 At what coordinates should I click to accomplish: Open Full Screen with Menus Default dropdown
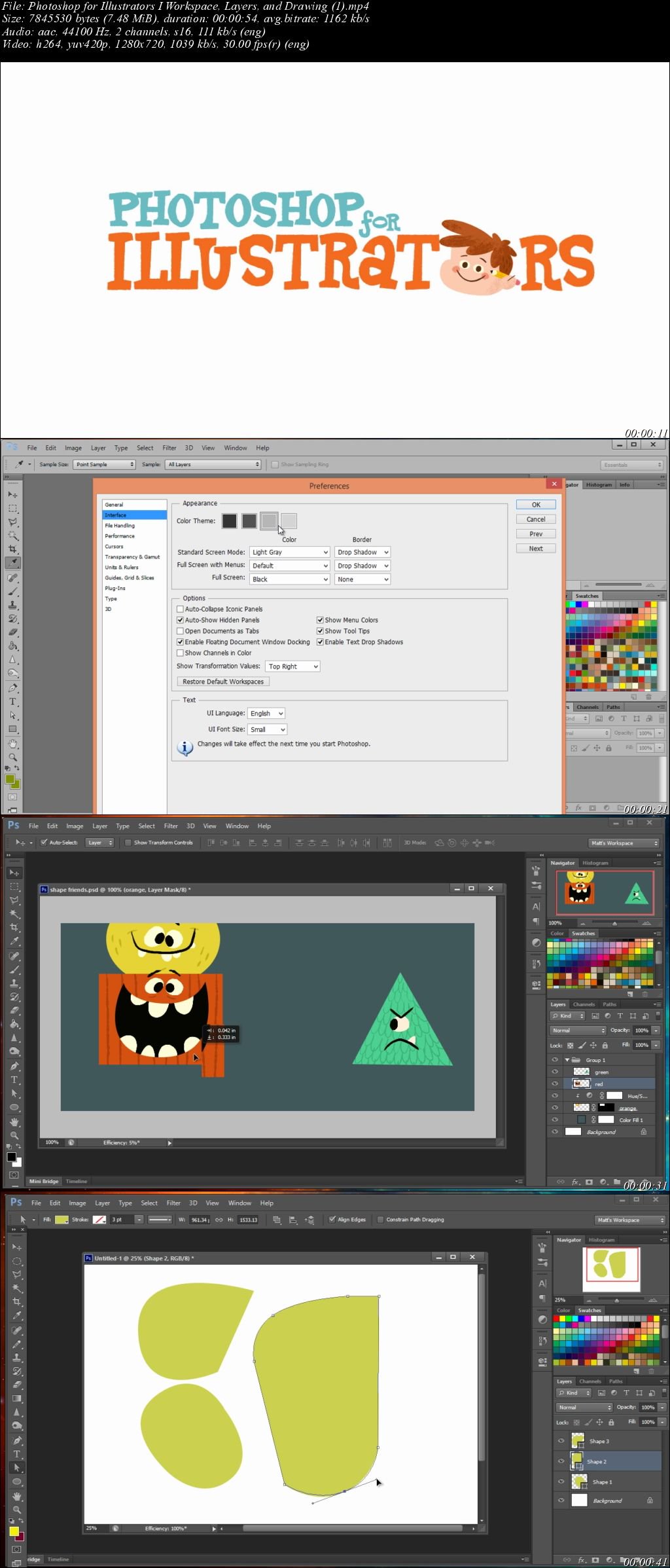coord(289,566)
